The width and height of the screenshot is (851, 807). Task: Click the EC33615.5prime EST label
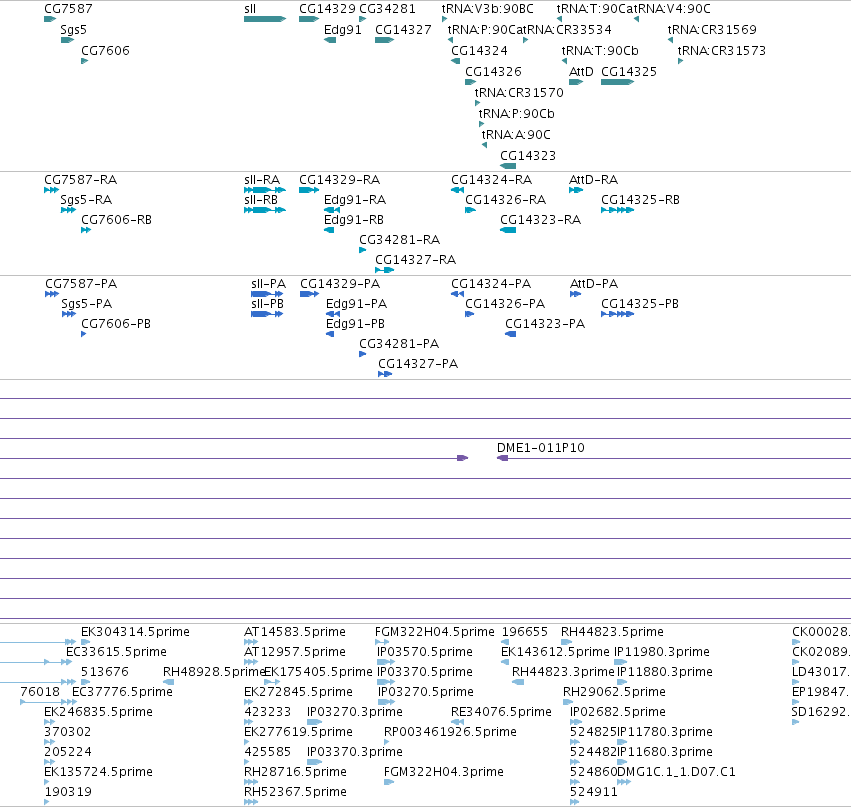[x=117, y=652]
